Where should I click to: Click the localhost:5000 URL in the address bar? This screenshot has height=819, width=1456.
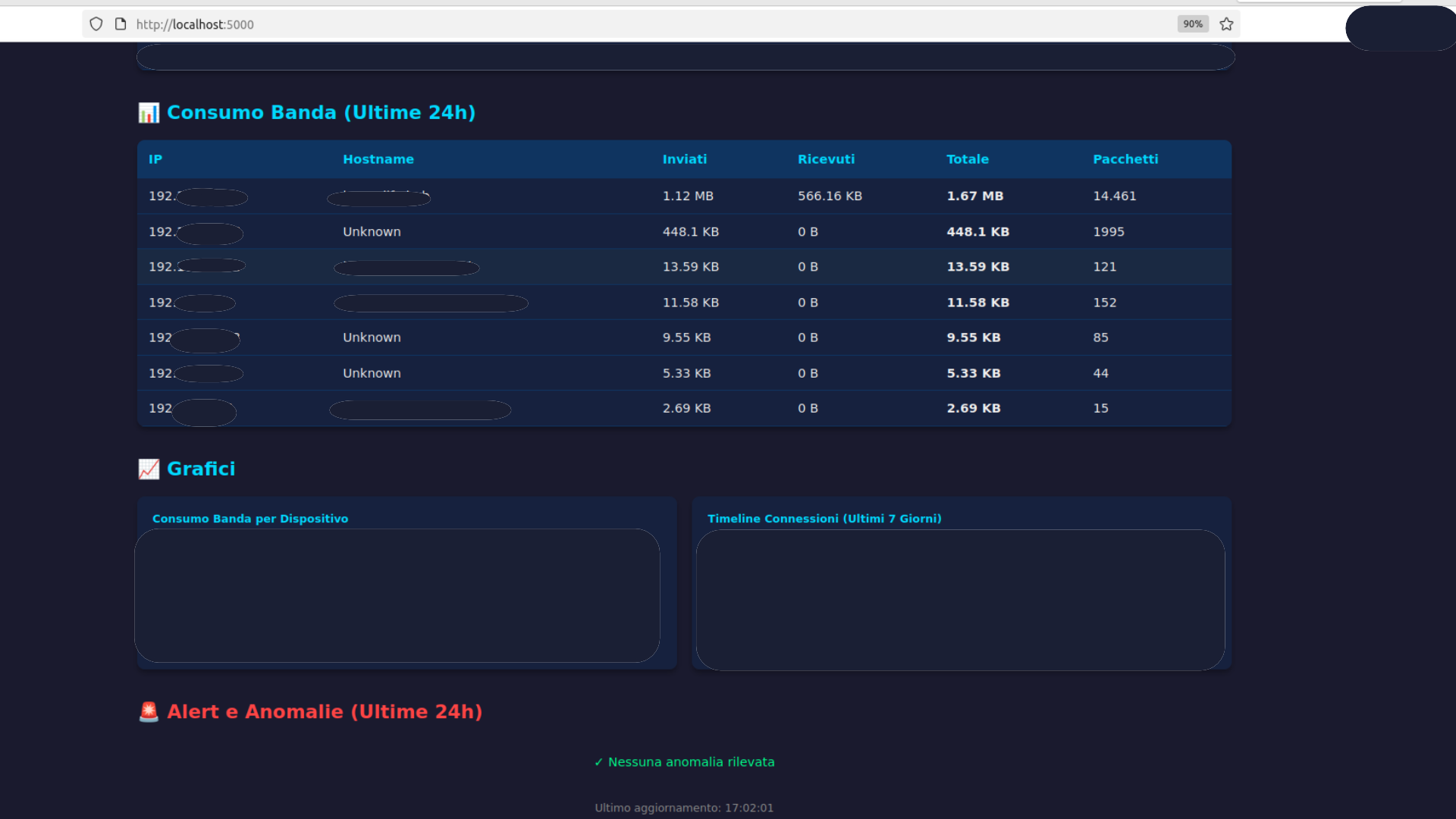pos(195,24)
